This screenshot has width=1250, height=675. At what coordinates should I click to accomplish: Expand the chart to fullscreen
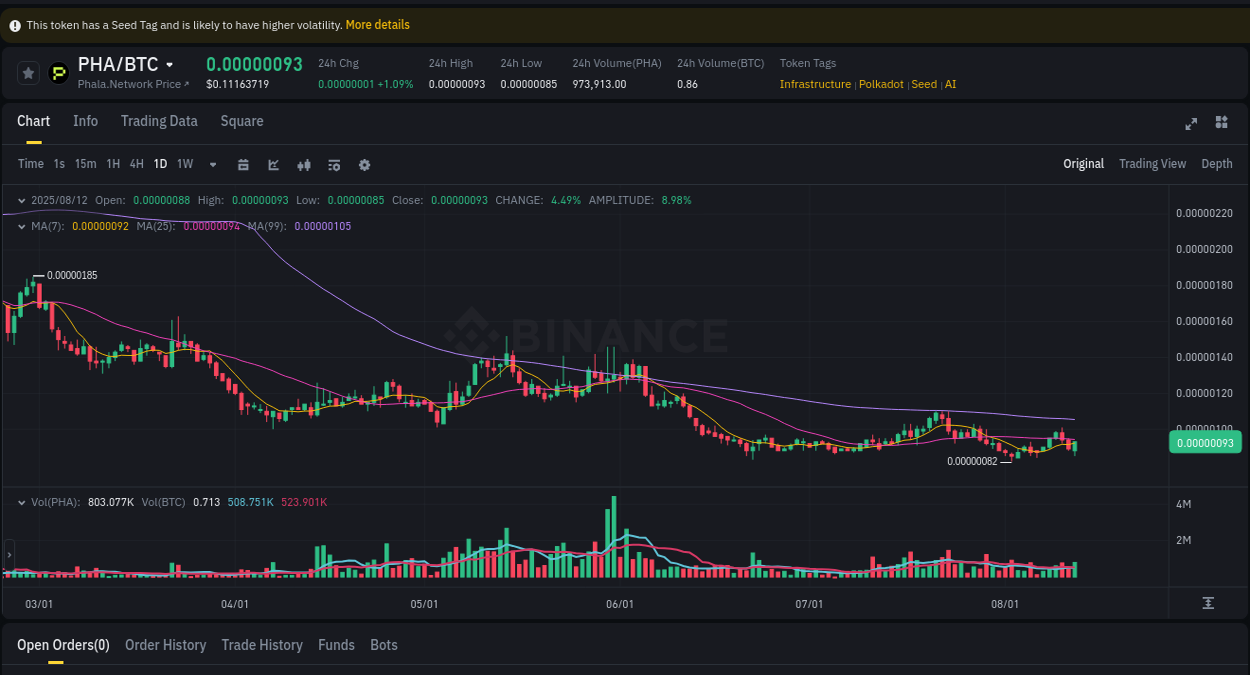point(1191,122)
